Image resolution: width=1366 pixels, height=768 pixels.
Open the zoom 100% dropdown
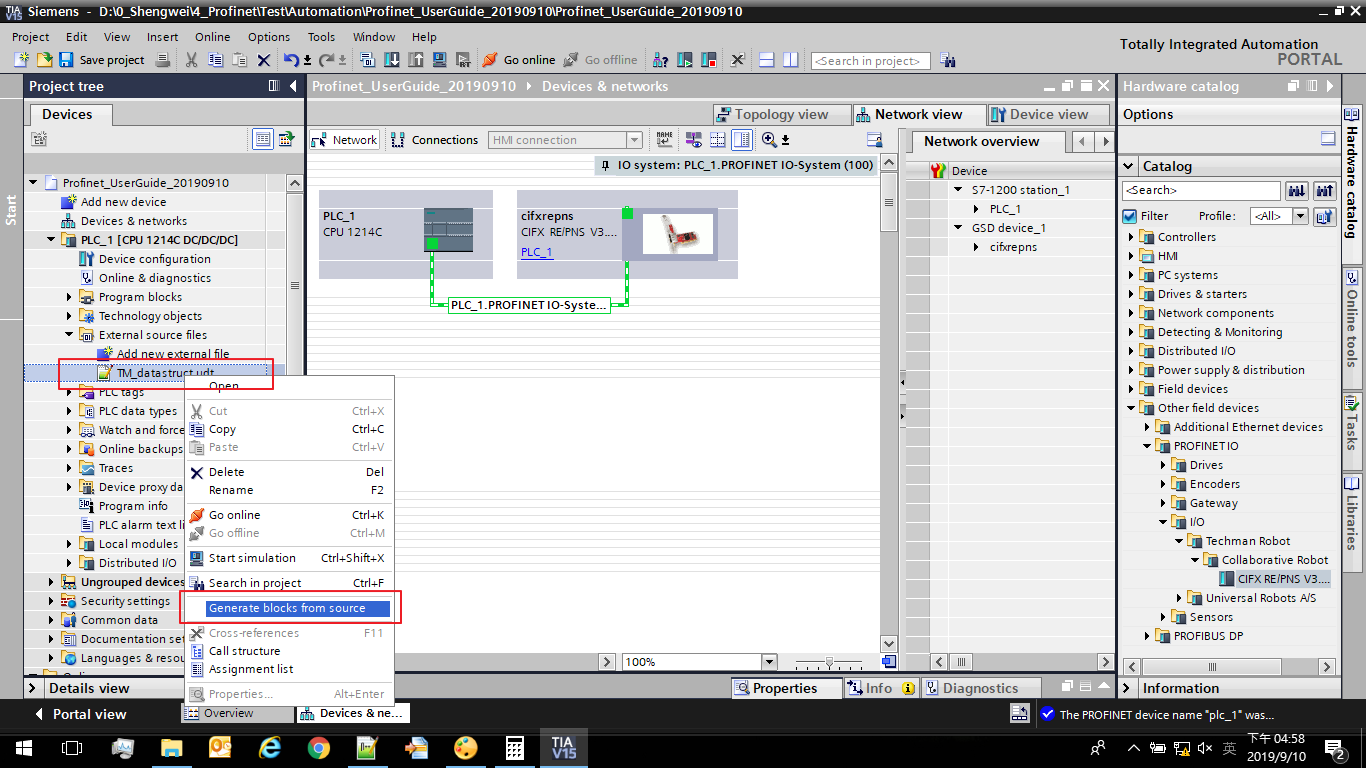tap(769, 662)
